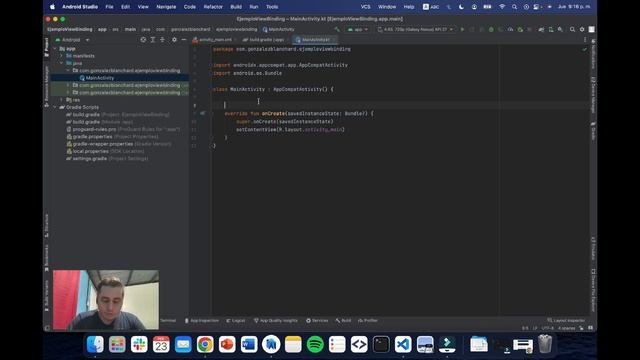Open Visual Studio Code from the Dock
640x360 pixels.
(403, 344)
